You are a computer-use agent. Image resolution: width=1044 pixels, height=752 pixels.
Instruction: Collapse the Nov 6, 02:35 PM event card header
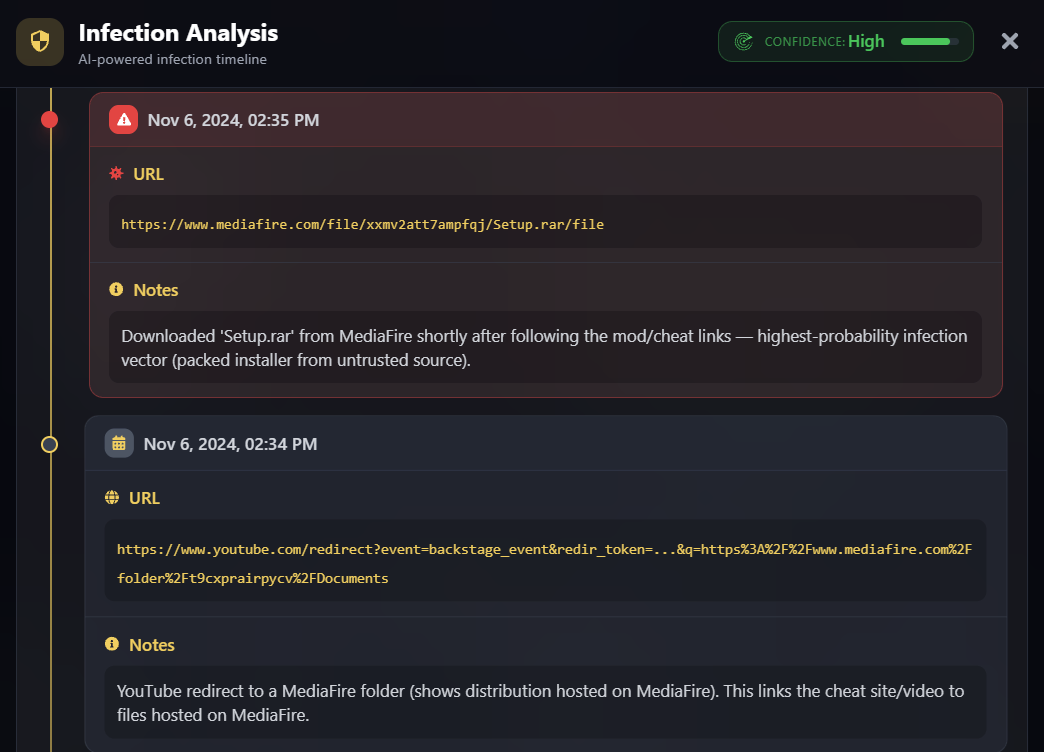point(547,120)
